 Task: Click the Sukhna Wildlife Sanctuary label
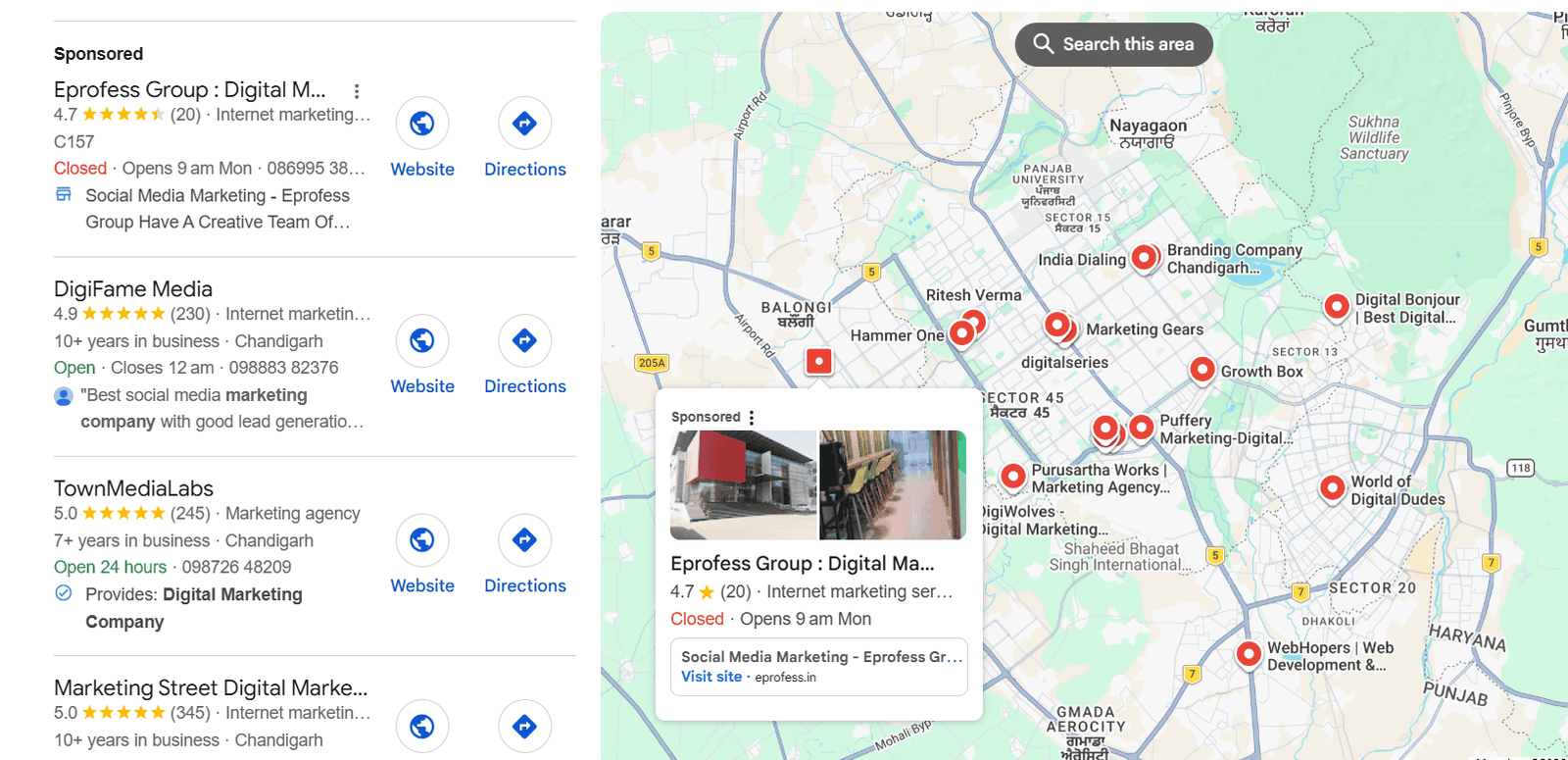(x=1374, y=138)
